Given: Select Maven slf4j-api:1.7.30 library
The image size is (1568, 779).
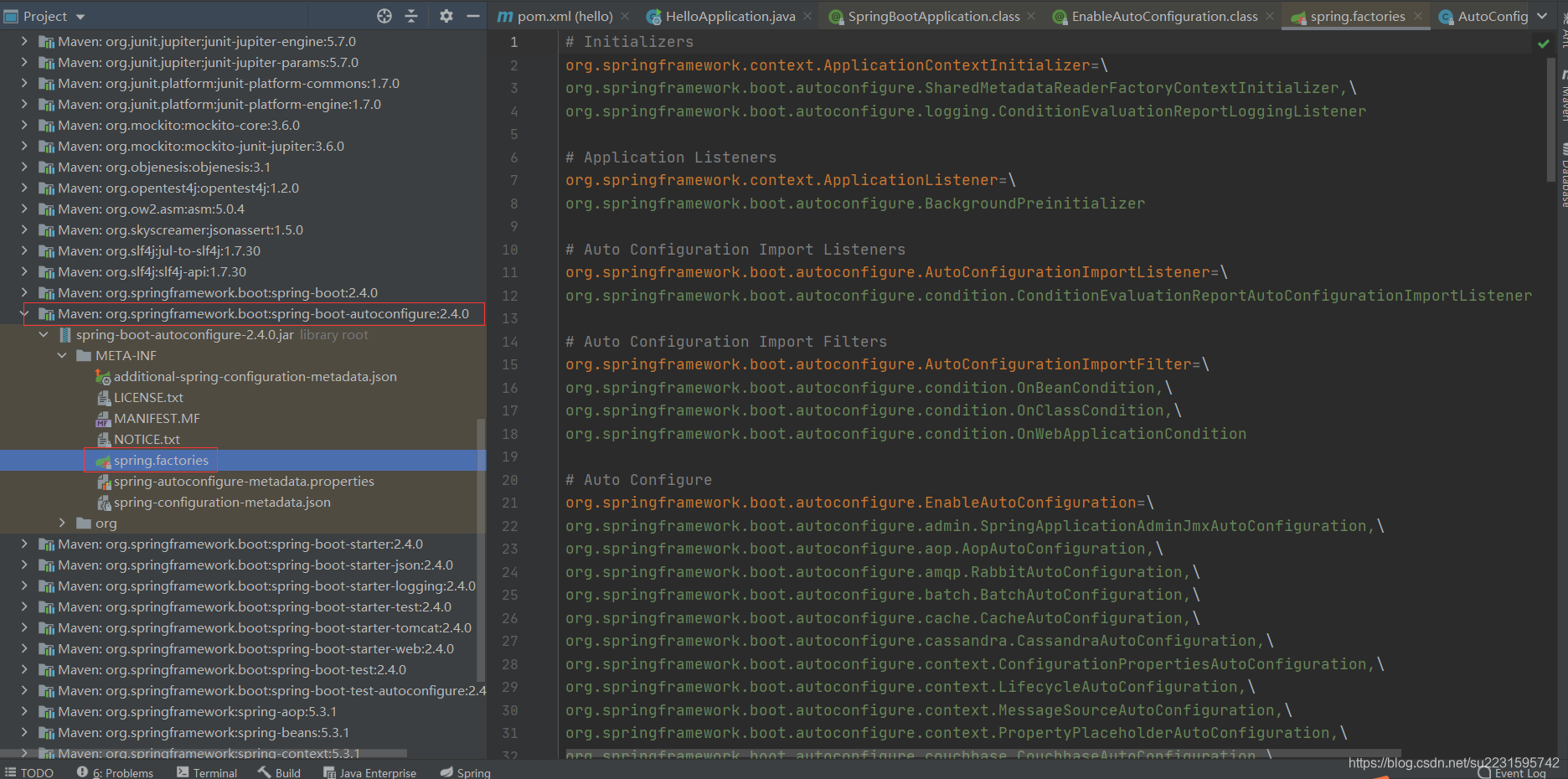Looking at the screenshot, I should 152,271.
